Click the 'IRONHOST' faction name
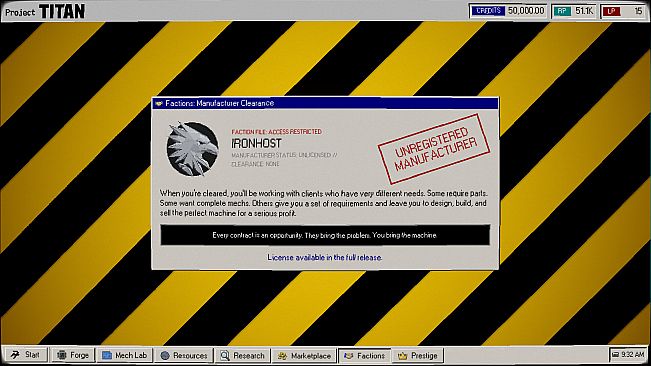The width and height of the screenshot is (651, 366). [256, 144]
